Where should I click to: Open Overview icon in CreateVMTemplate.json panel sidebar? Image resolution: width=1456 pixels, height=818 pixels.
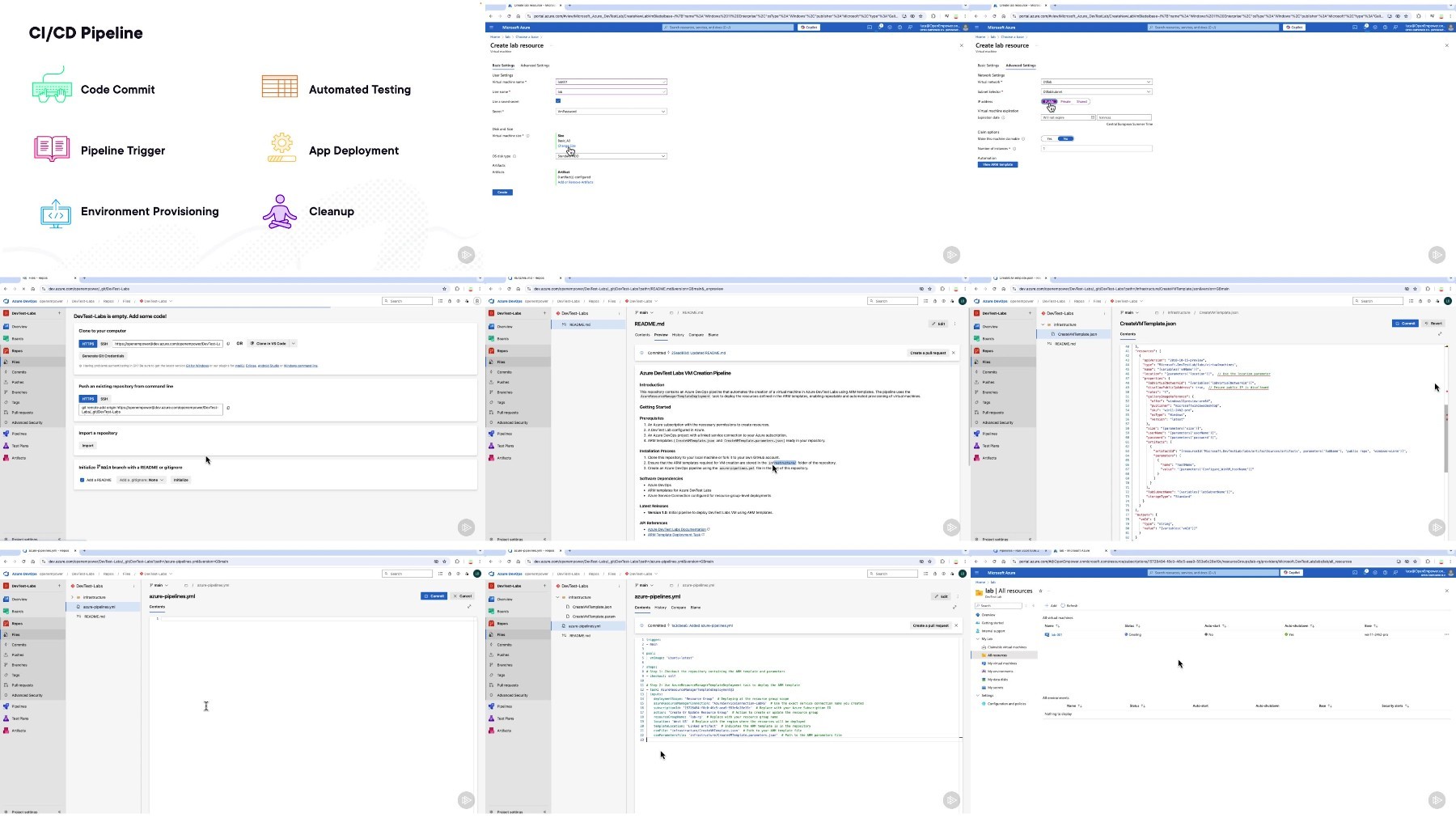coord(977,327)
